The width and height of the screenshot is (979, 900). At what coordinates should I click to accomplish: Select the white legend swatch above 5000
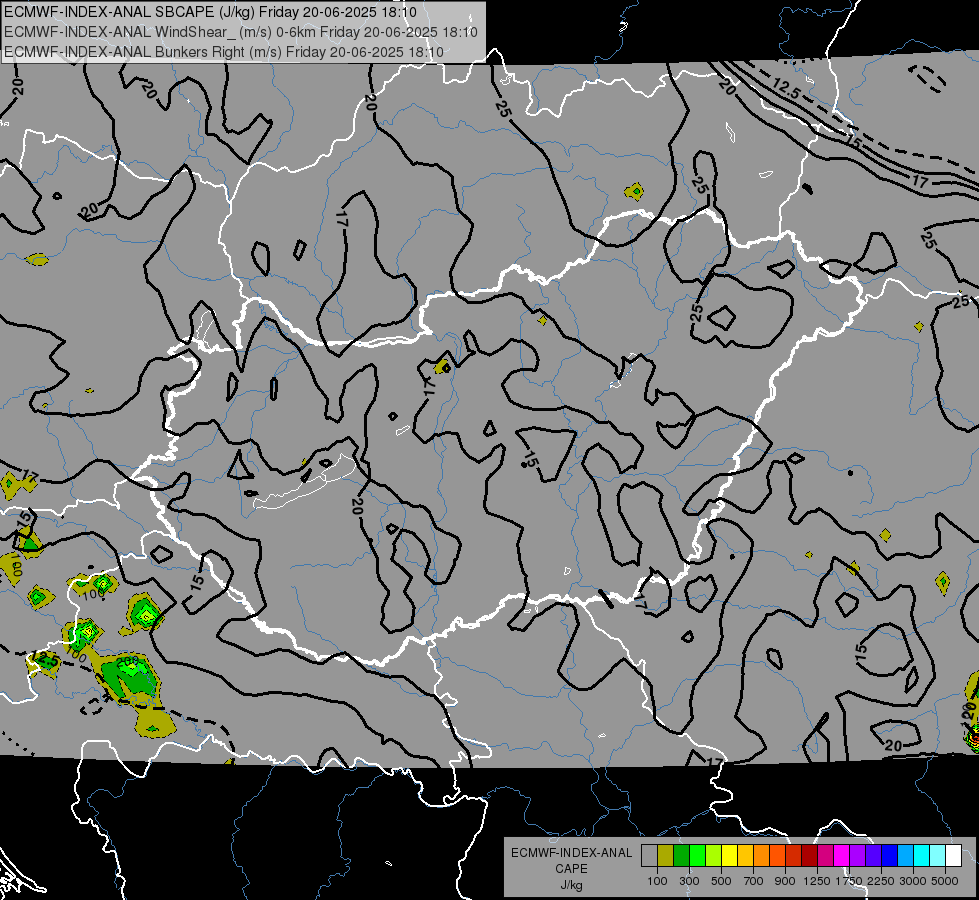point(953,855)
